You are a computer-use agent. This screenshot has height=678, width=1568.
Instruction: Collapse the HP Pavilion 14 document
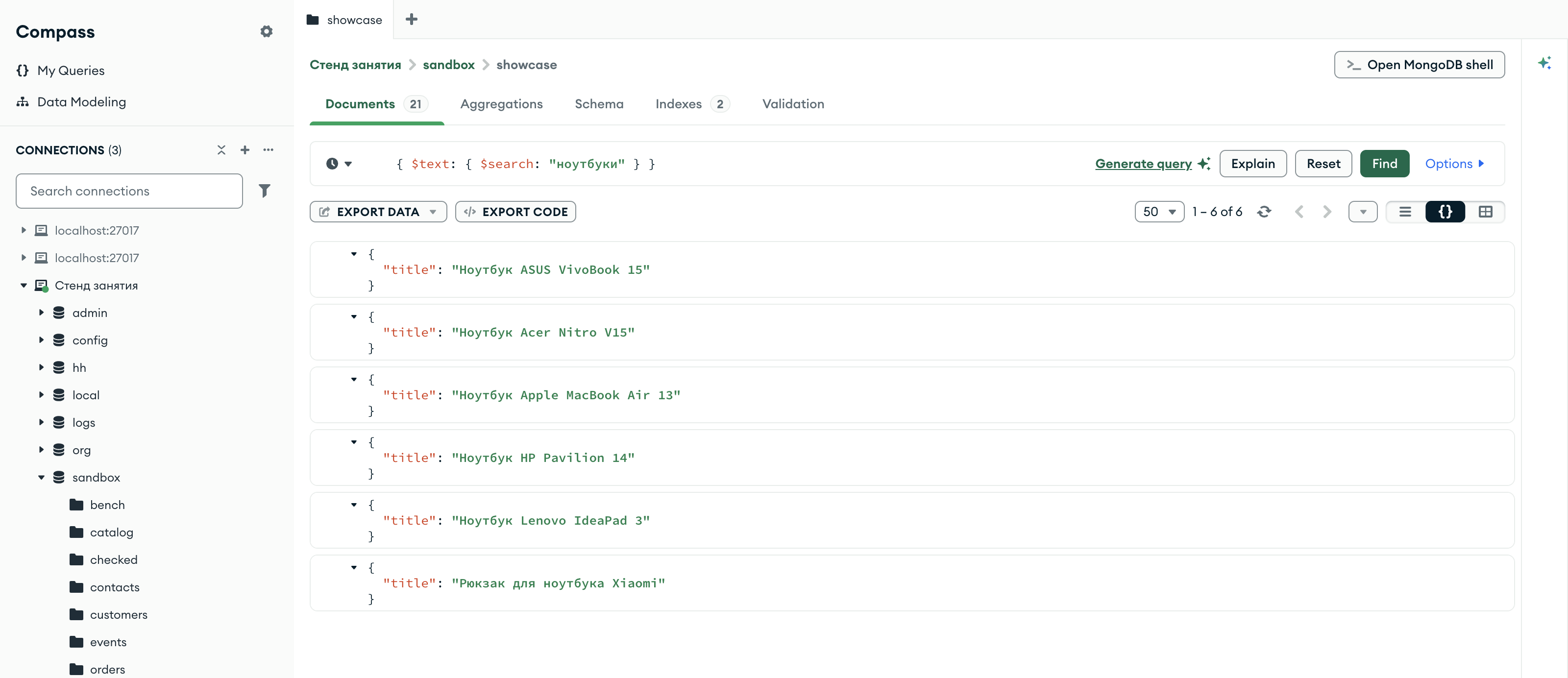354,442
